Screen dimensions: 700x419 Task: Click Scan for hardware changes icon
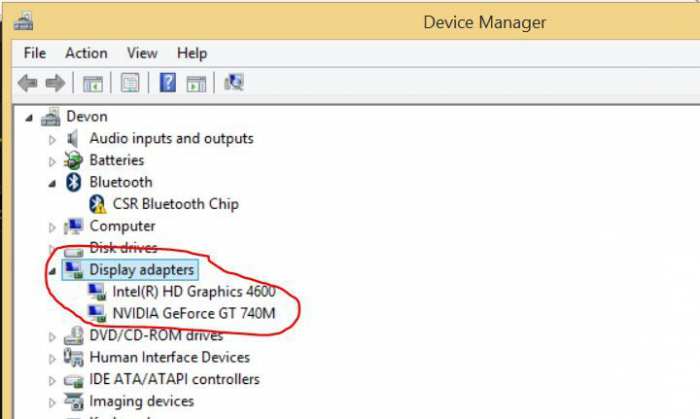point(234,83)
